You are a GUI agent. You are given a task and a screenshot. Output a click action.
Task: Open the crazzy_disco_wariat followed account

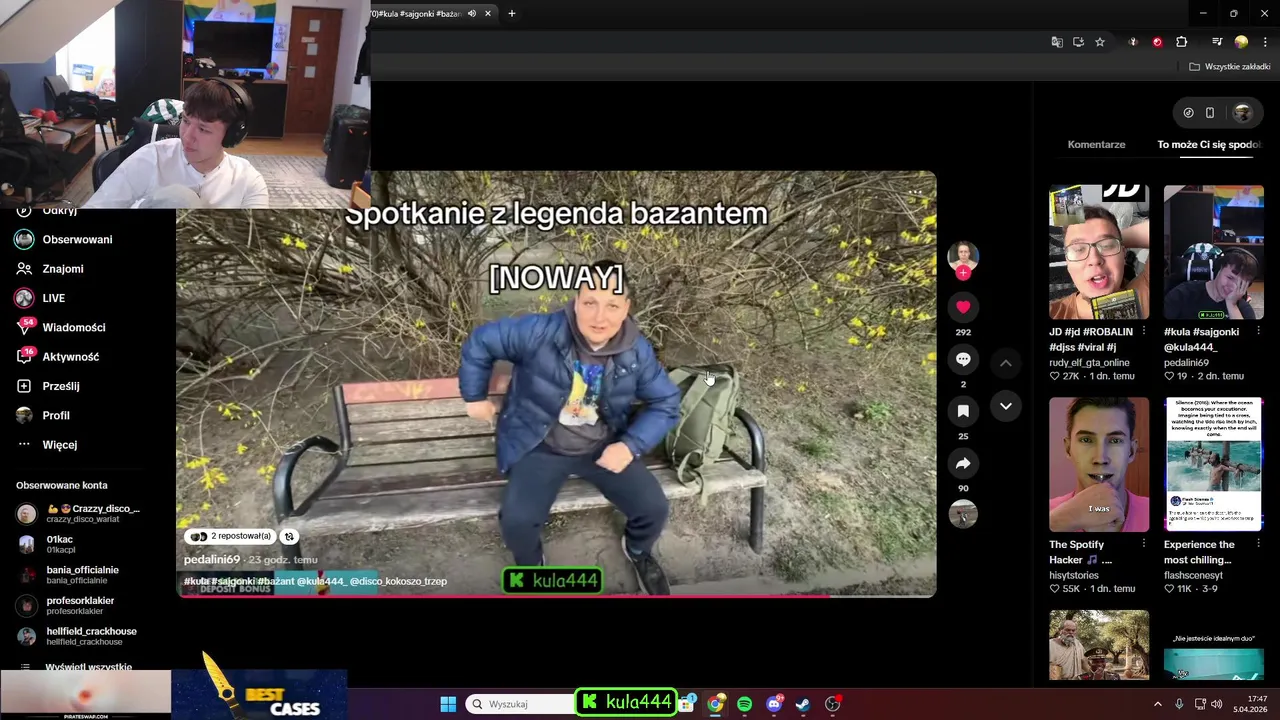(x=80, y=514)
